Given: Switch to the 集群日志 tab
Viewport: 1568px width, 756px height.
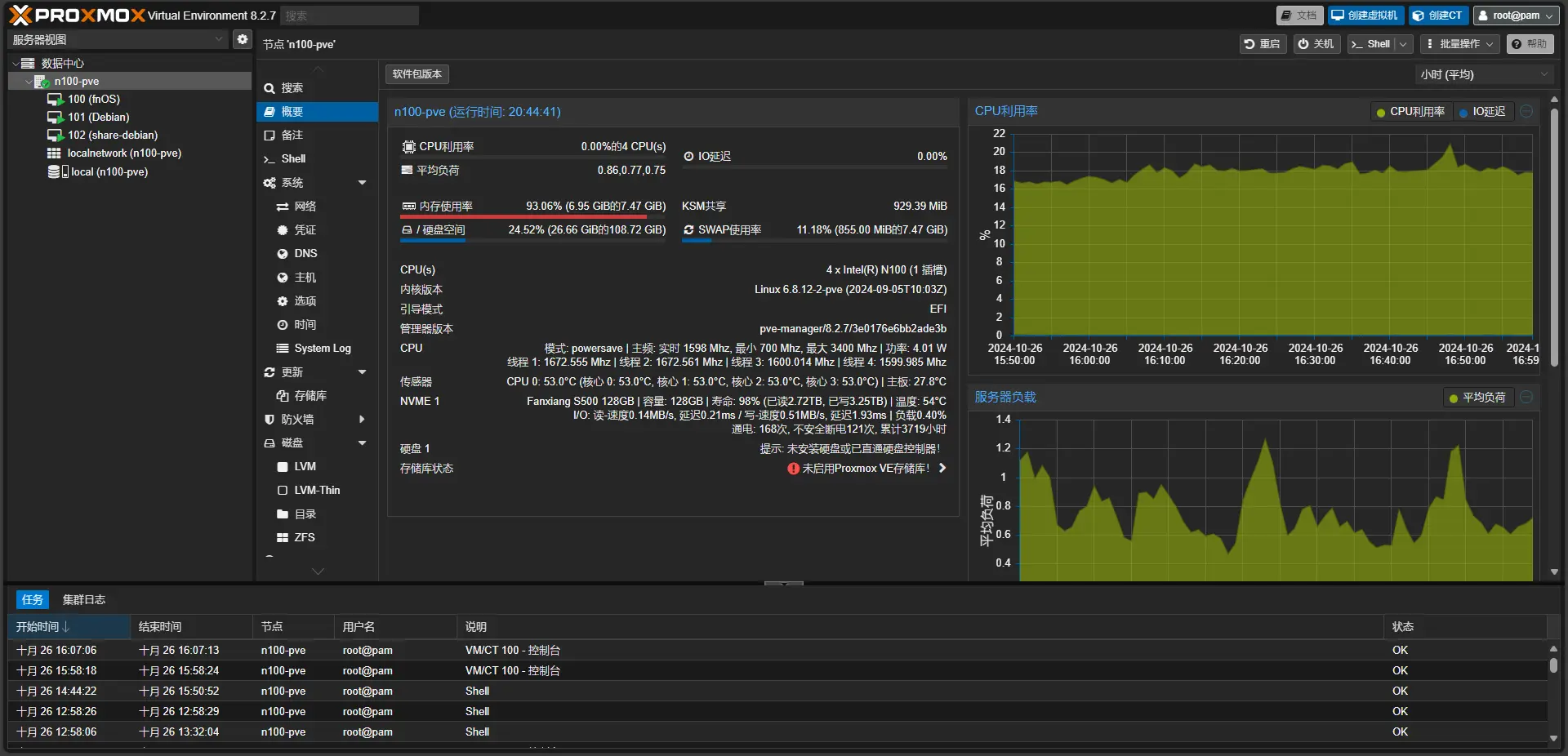Looking at the screenshot, I should click(84, 599).
